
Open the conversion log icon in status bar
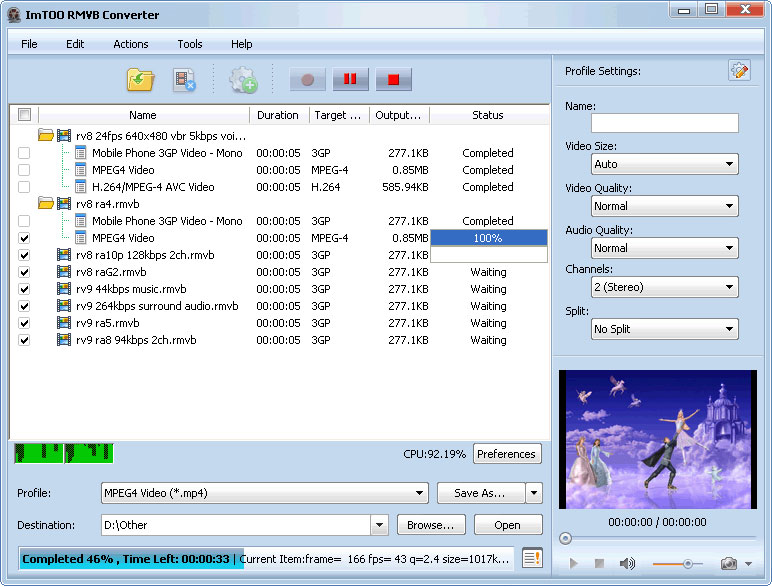pos(532,558)
